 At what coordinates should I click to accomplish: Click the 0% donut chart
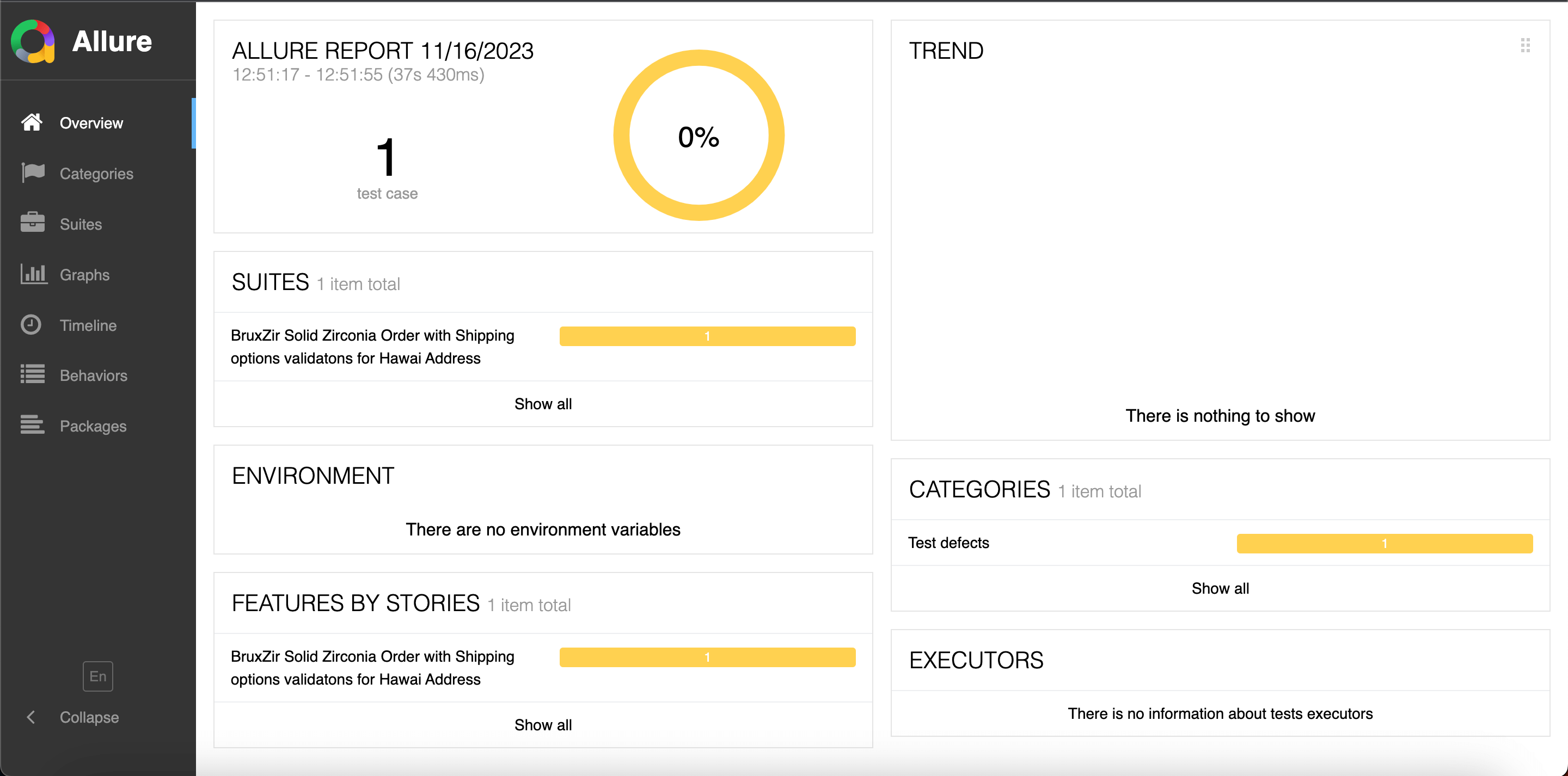tap(698, 136)
